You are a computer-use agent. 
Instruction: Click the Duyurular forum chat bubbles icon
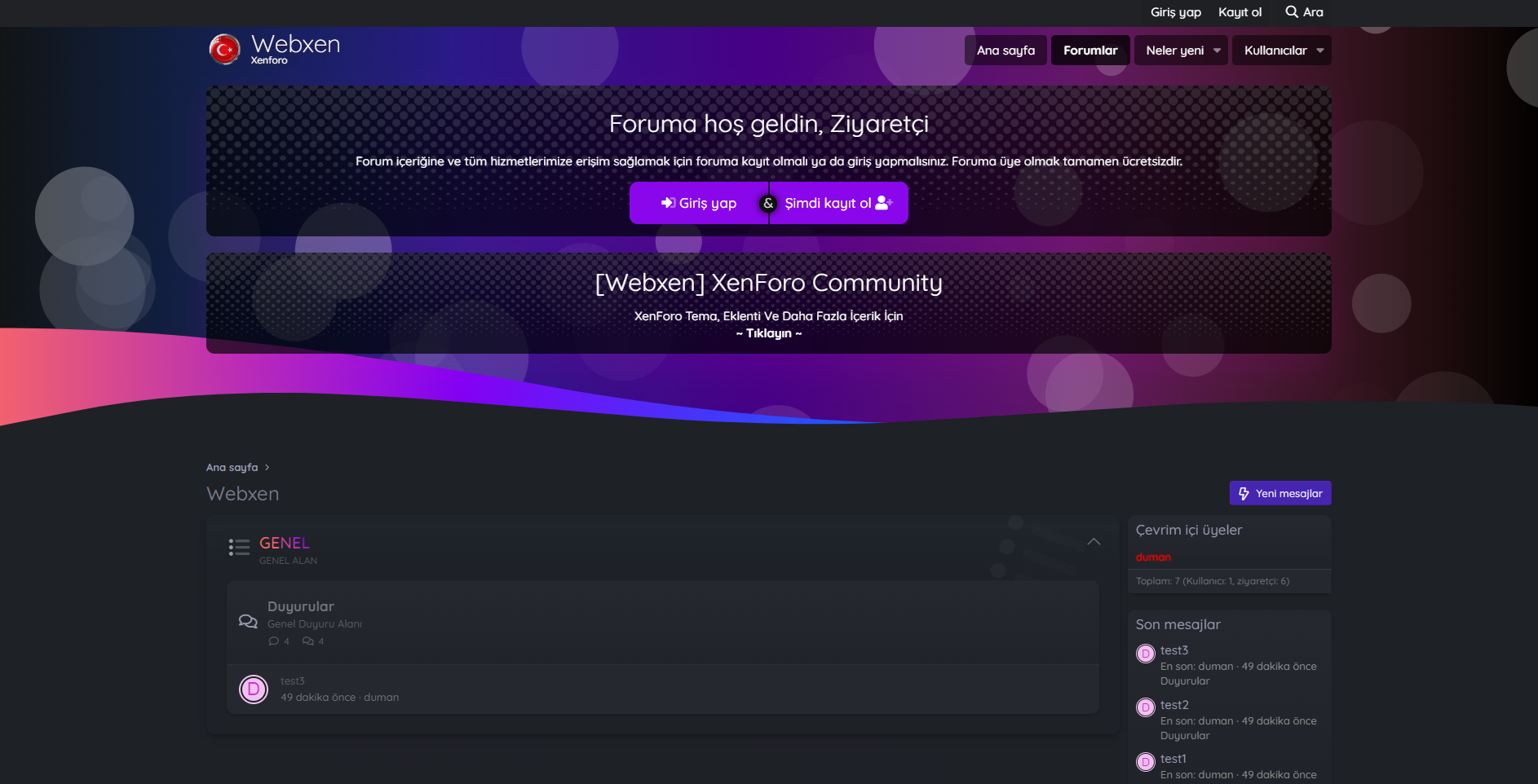click(248, 622)
